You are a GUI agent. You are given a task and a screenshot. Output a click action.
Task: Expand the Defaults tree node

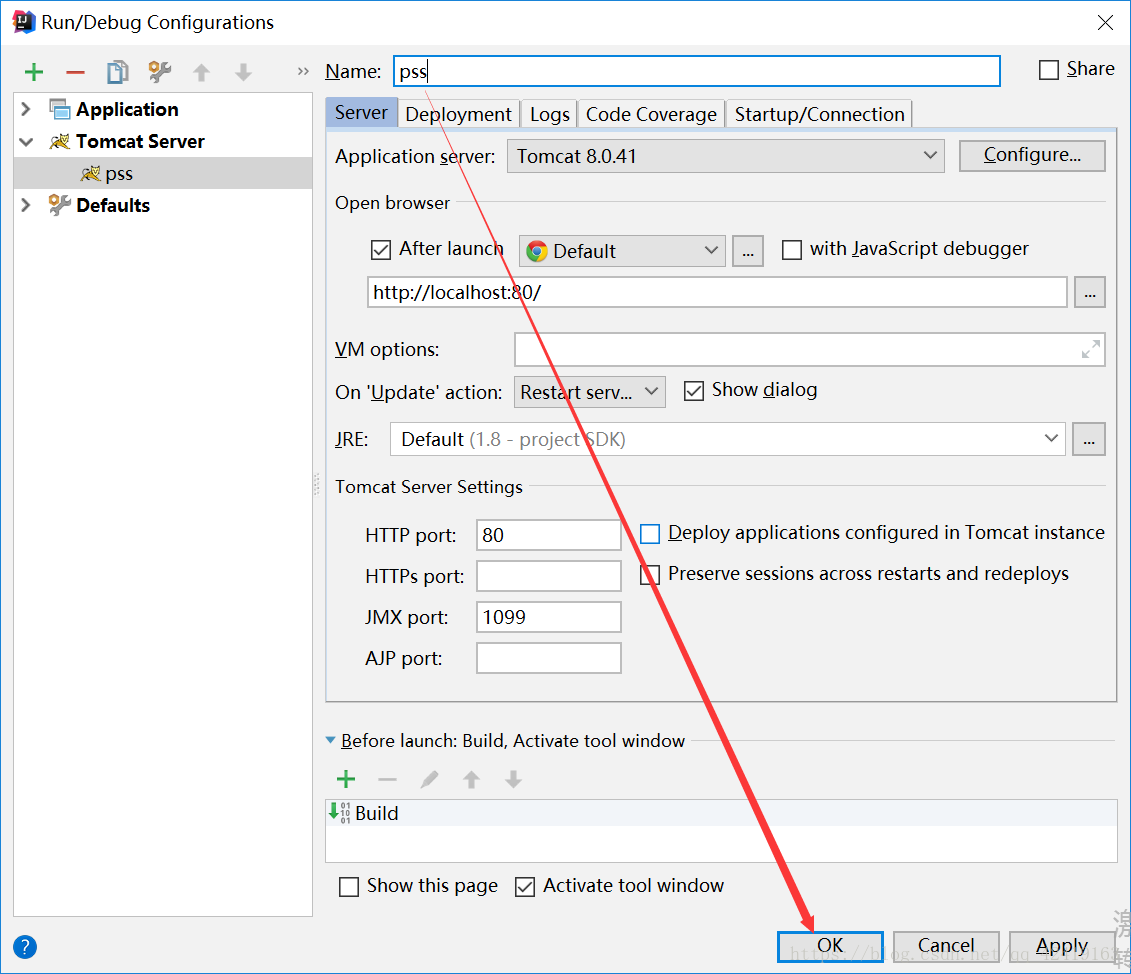pos(26,205)
